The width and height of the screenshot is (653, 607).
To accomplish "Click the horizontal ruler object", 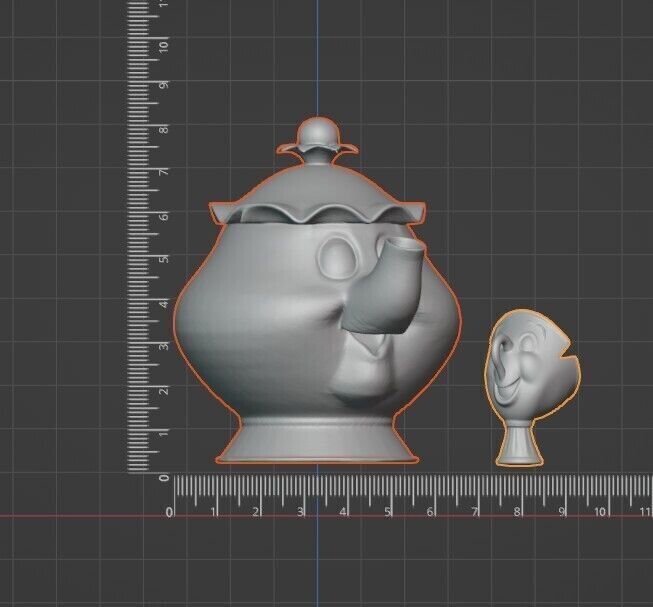I will point(410,495).
